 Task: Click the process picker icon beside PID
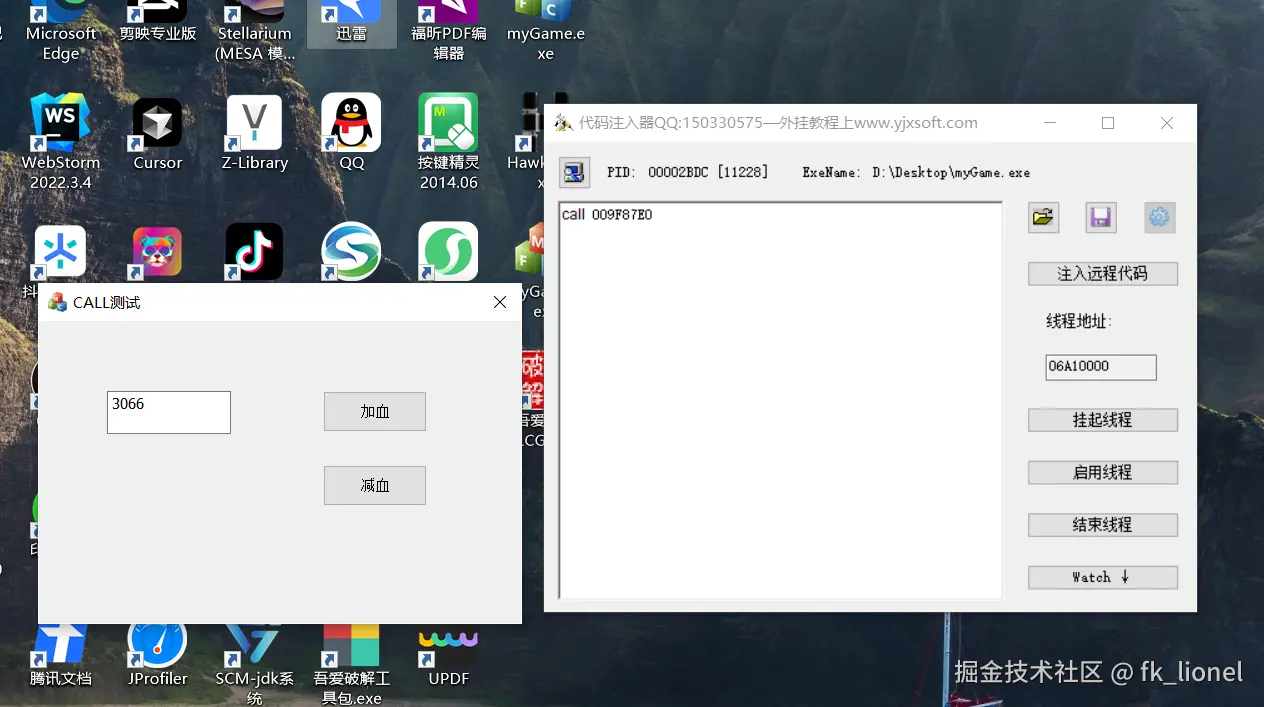click(x=574, y=172)
